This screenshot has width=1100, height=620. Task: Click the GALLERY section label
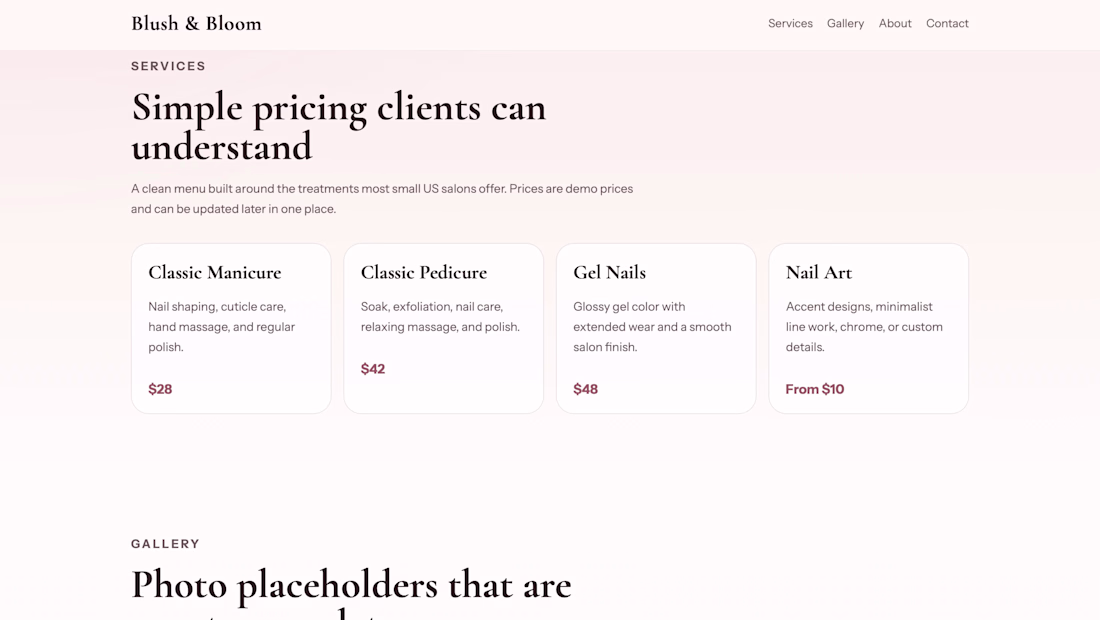click(165, 544)
